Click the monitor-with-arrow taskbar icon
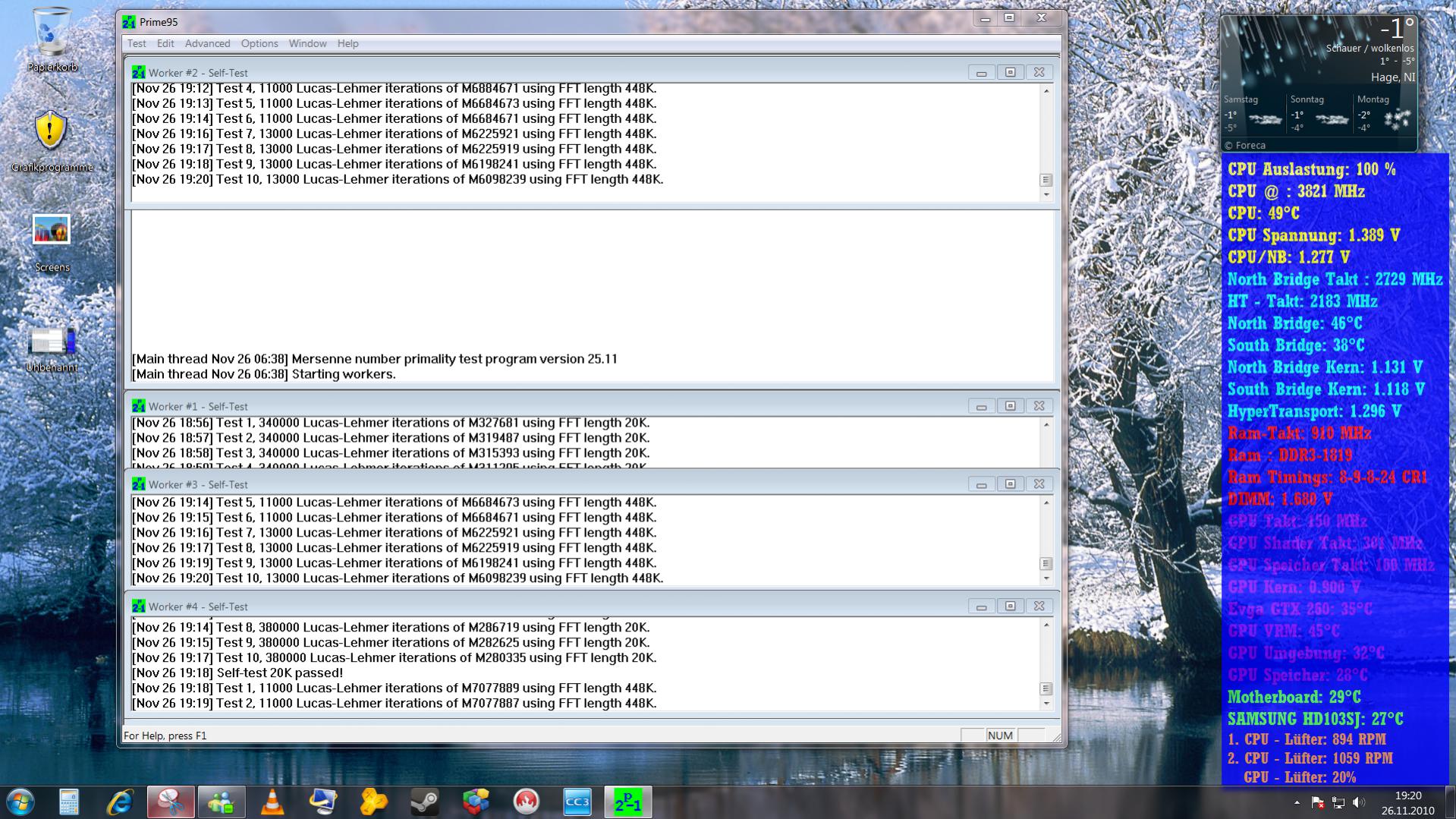This screenshot has height=819, width=1456. pyautogui.click(x=323, y=802)
